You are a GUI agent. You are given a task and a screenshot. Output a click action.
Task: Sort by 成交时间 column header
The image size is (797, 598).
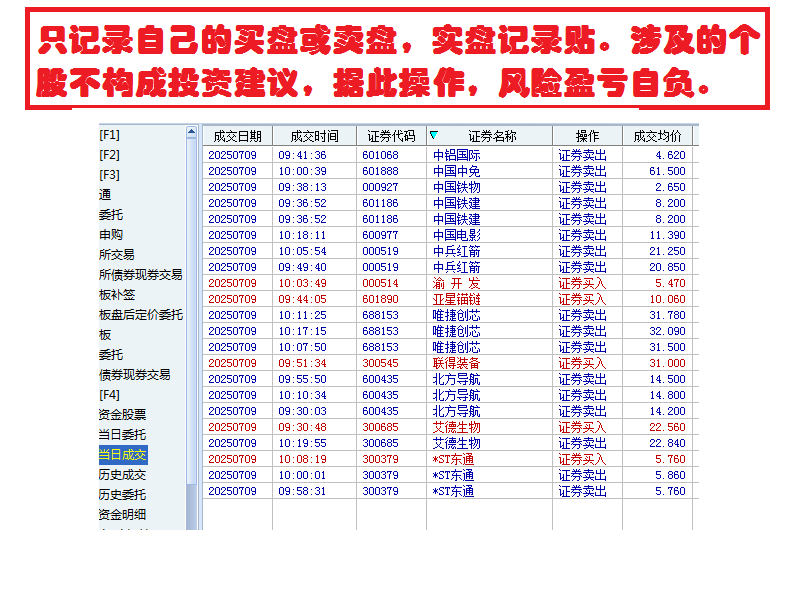pyautogui.click(x=315, y=136)
